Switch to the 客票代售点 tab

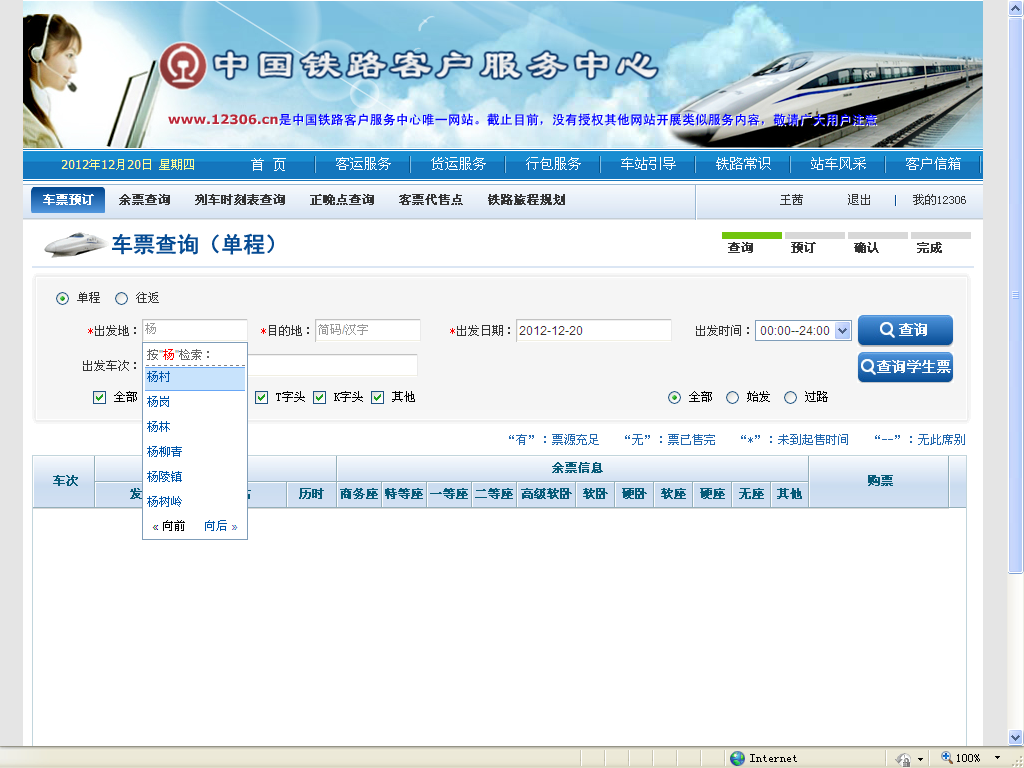tap(431, 200)
